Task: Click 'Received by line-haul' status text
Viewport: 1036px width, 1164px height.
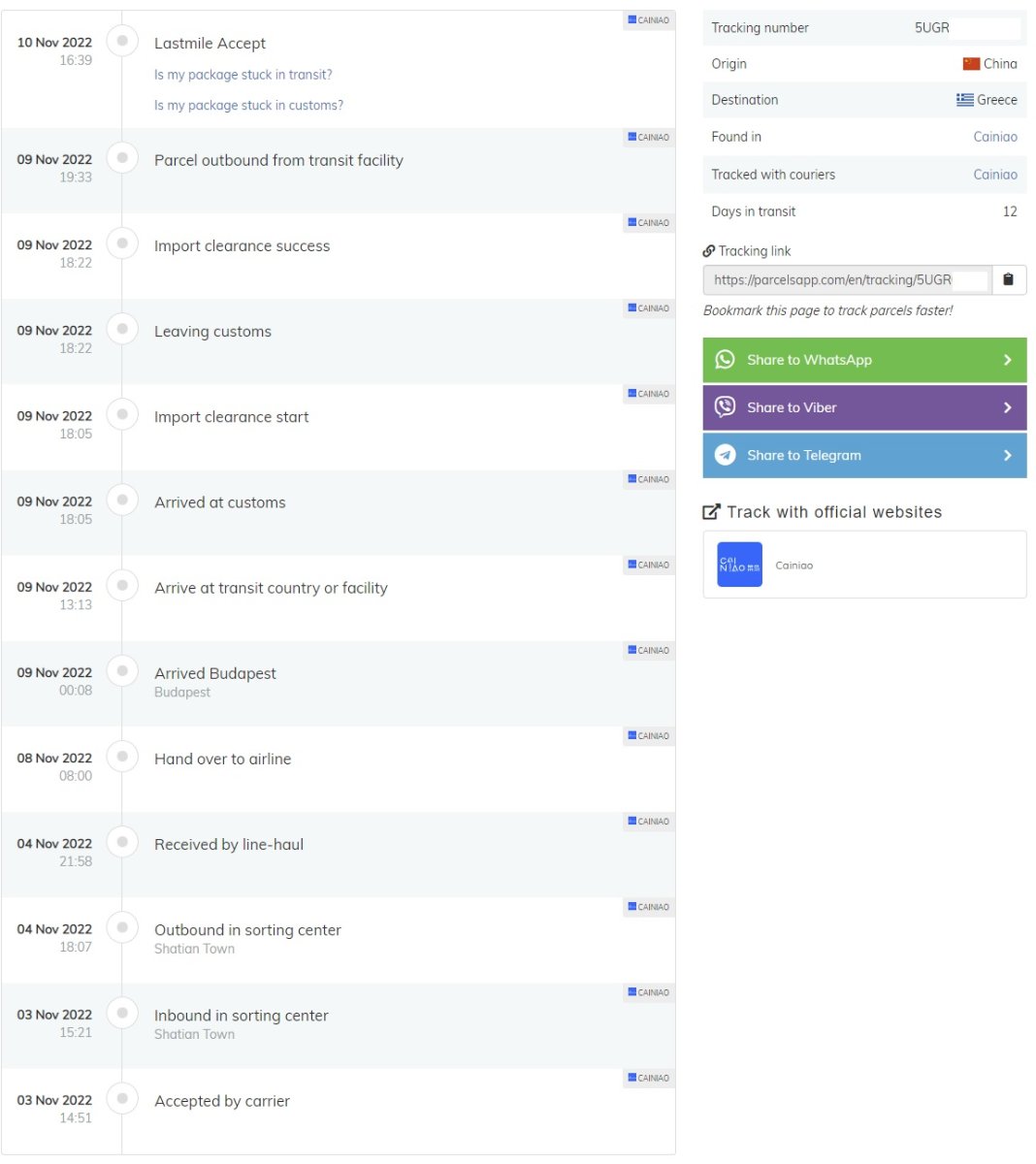Action: point(229,845)
